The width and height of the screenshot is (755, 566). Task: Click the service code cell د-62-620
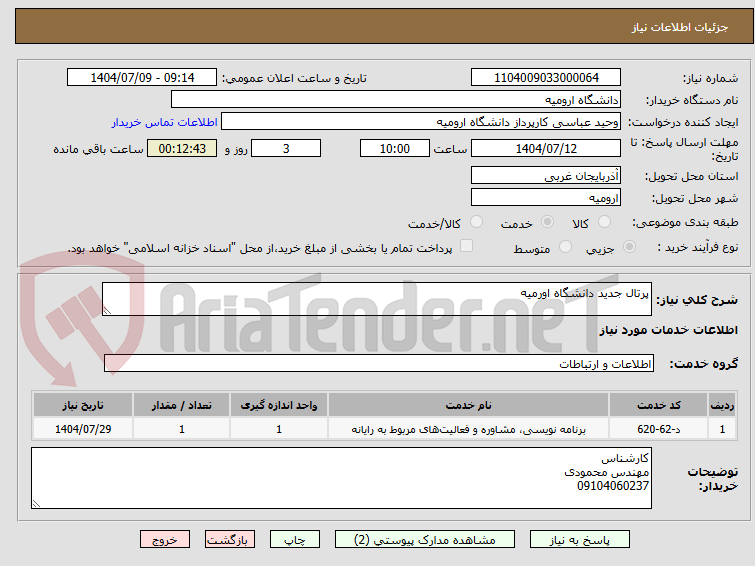(x=659, y=429)
